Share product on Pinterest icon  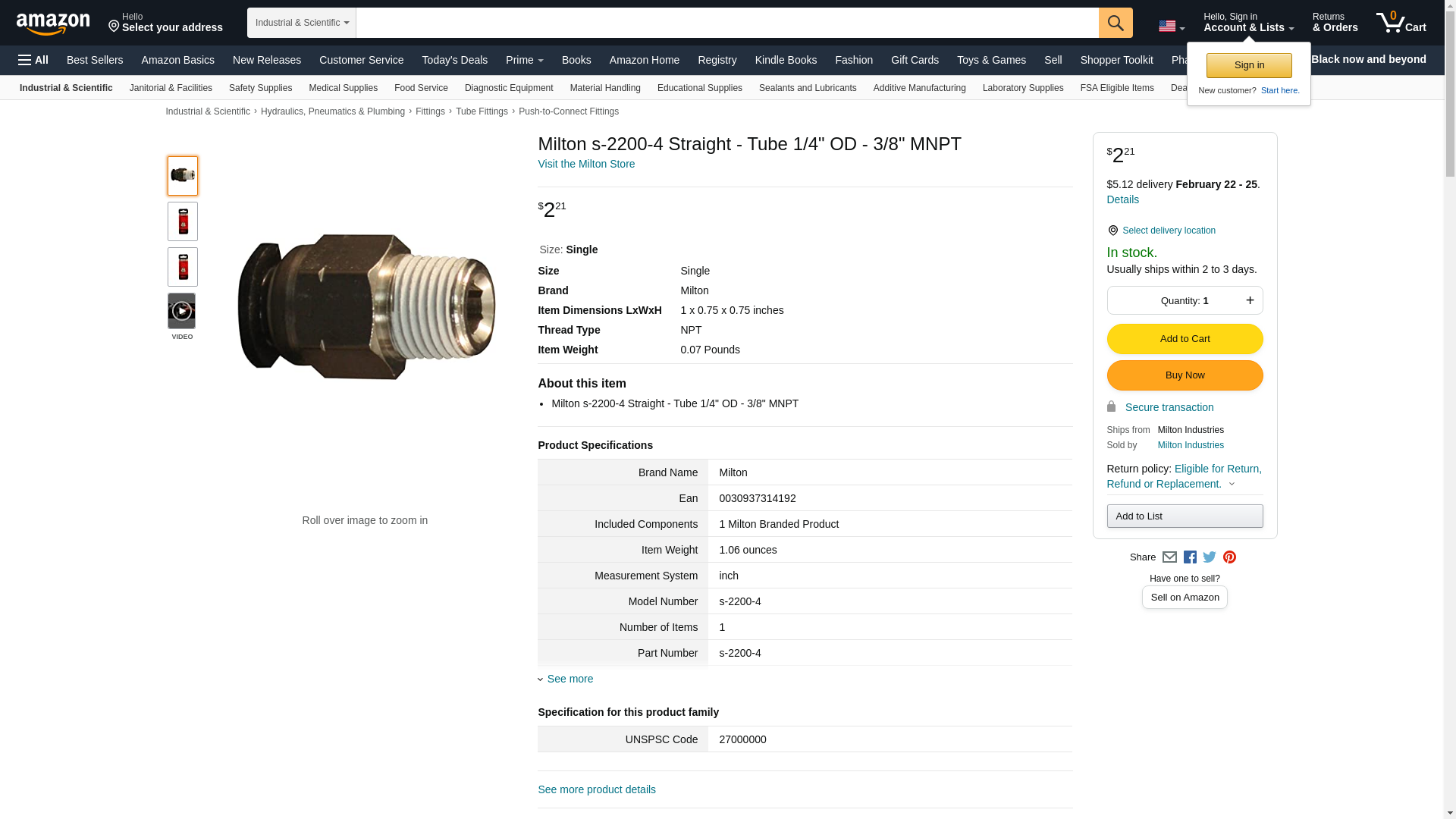tap(1229, 557)
